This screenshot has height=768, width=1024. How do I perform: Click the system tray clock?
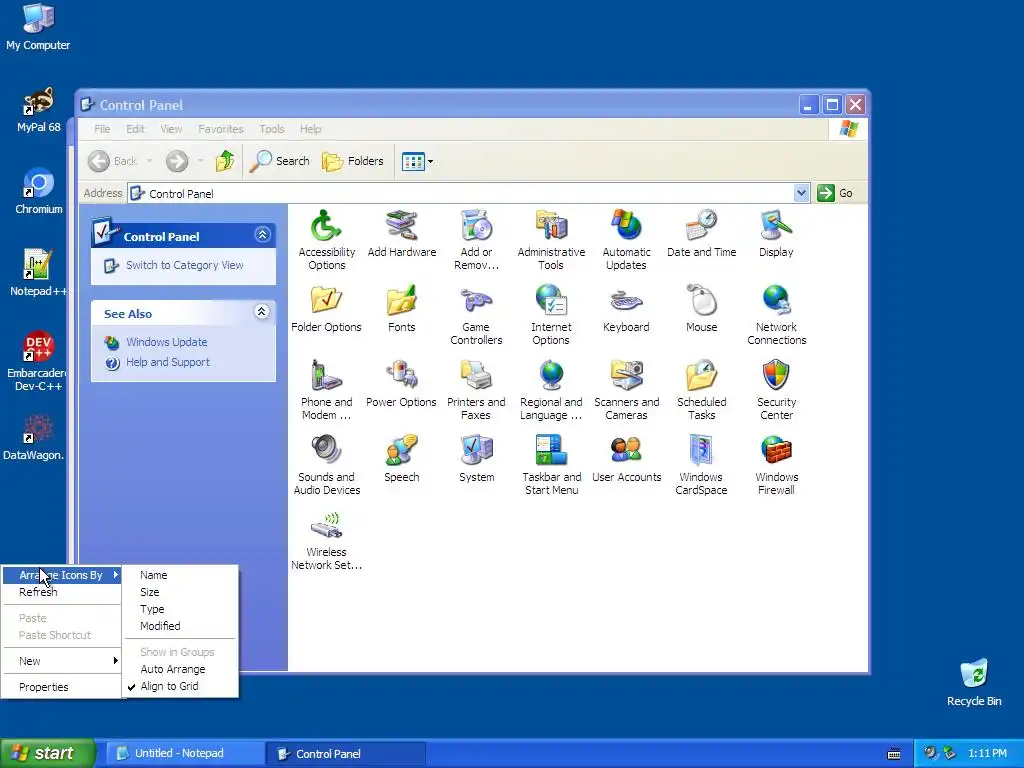(x=987, y=754)
